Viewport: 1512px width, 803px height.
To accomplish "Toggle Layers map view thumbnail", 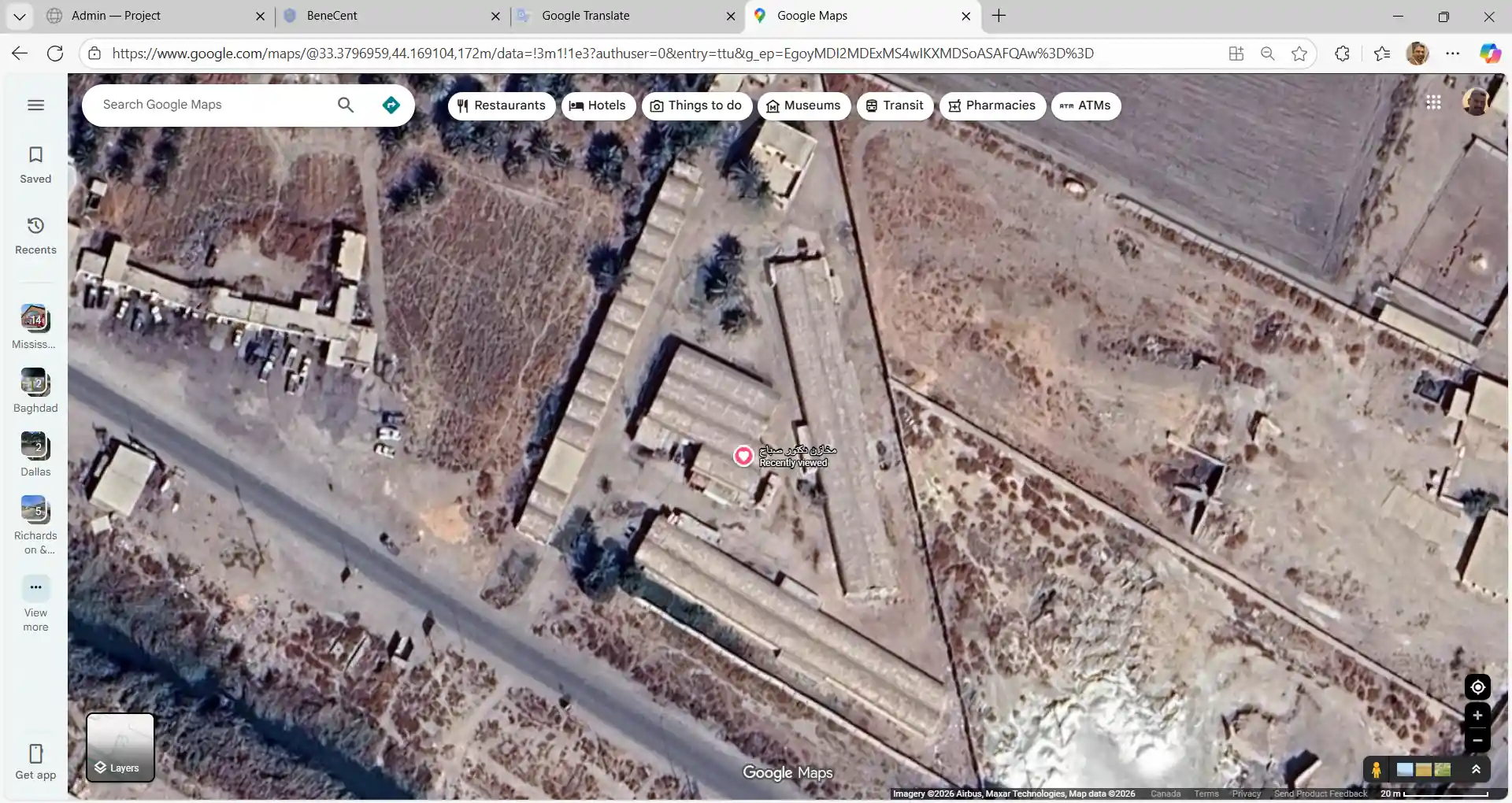I will (x=120, y=747).
